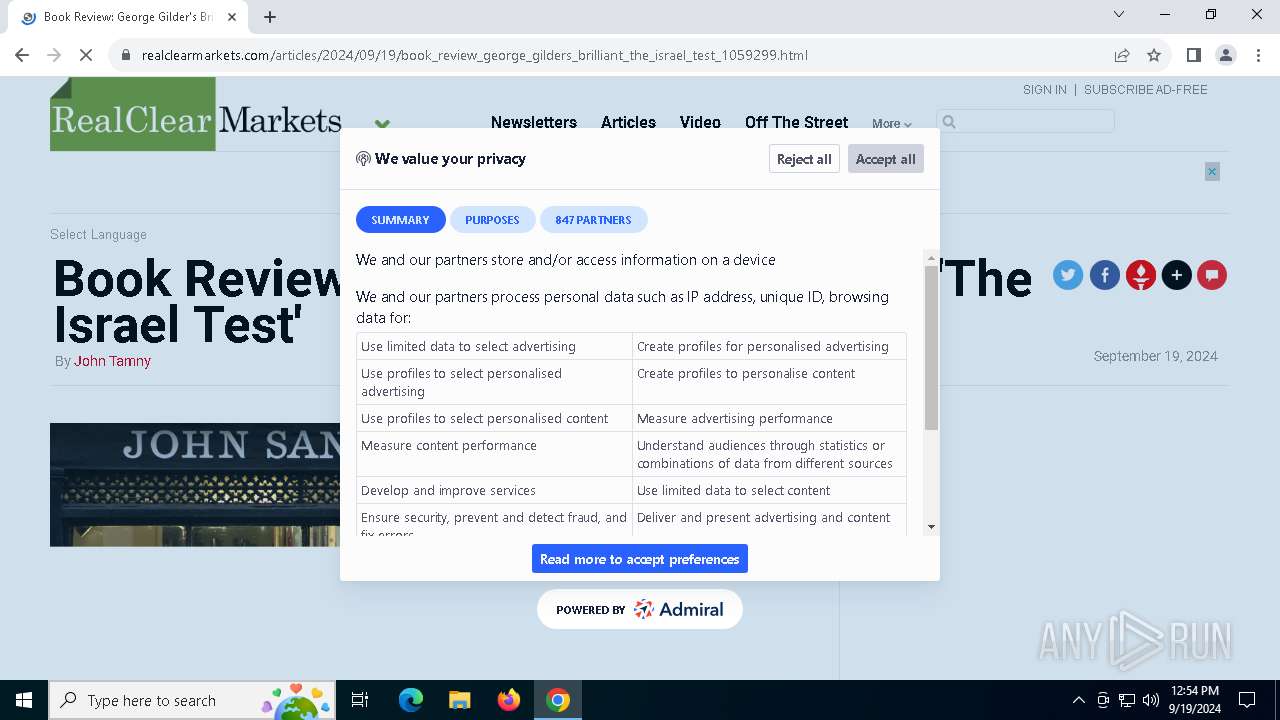This screenshot has width=1280, height=720.
Task: Switch to PURPOSES tab
Action: point(492,219)
